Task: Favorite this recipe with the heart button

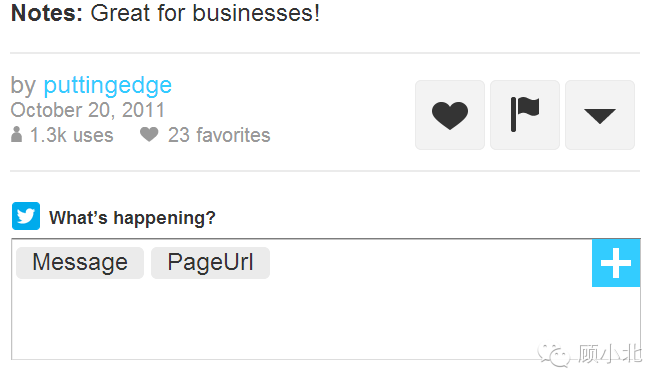Action: [450, 115]
